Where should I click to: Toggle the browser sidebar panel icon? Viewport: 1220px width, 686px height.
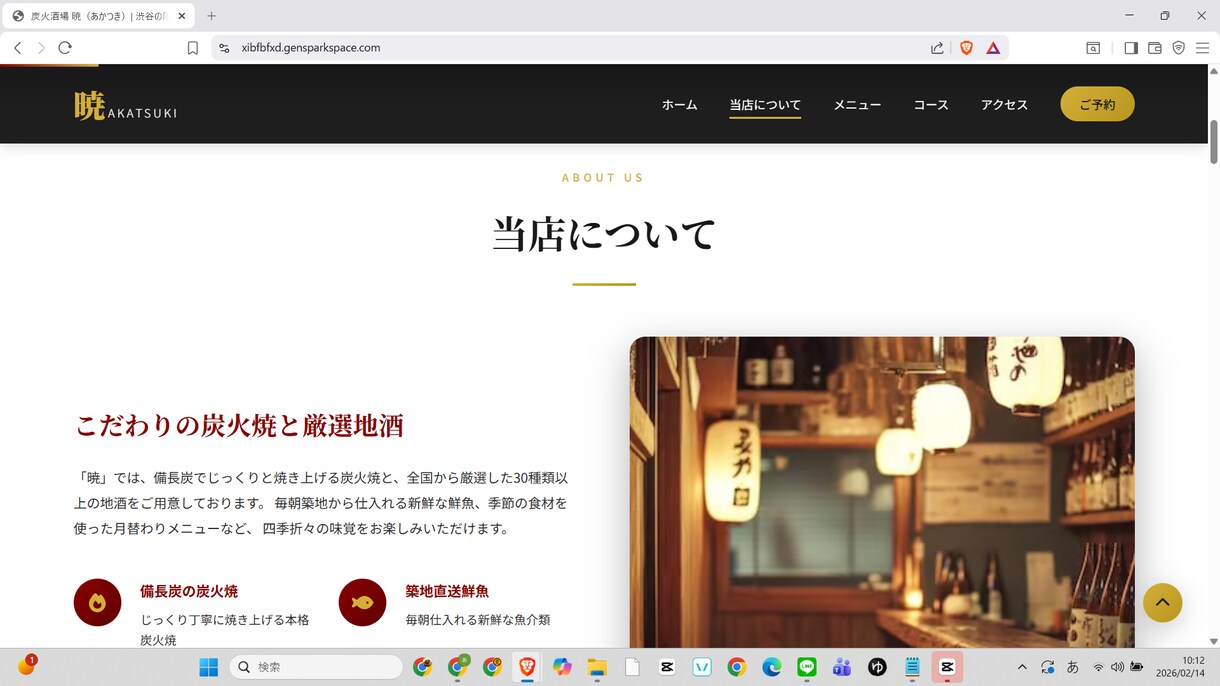pyautogui.click(x=1131, y=47)
